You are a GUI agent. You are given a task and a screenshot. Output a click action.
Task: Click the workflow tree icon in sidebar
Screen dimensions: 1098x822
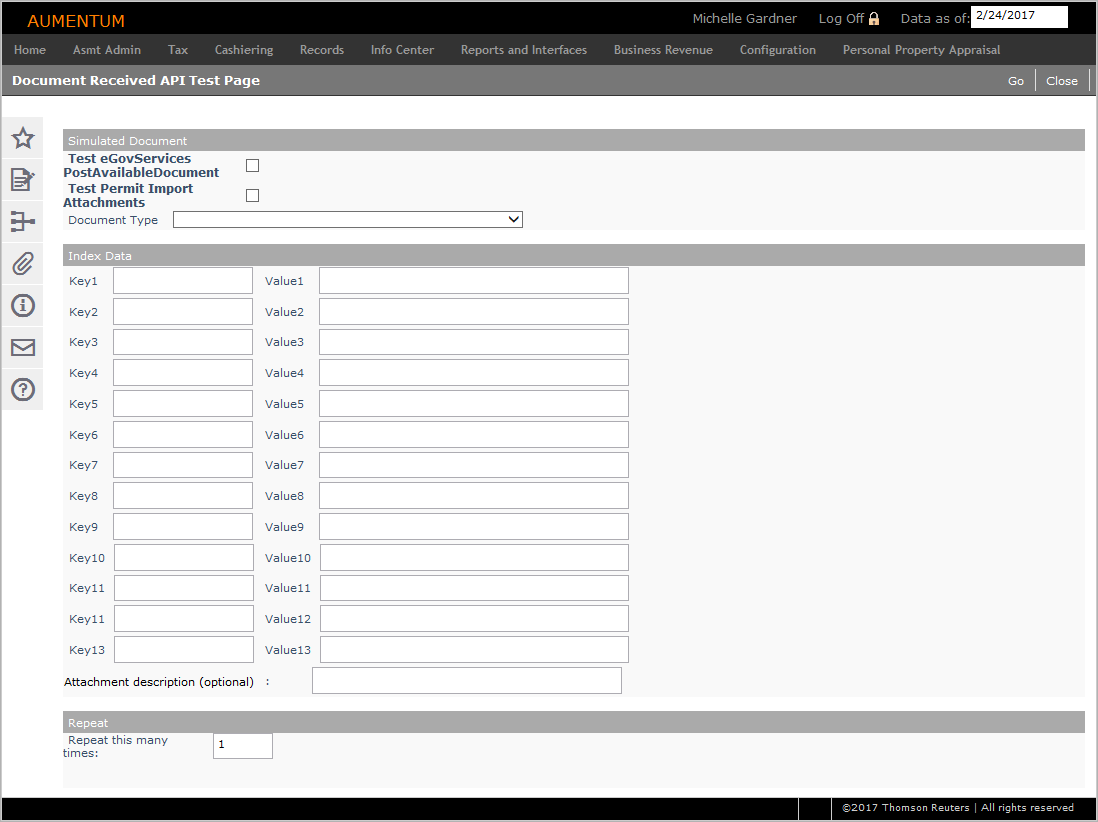pos(22,222)
